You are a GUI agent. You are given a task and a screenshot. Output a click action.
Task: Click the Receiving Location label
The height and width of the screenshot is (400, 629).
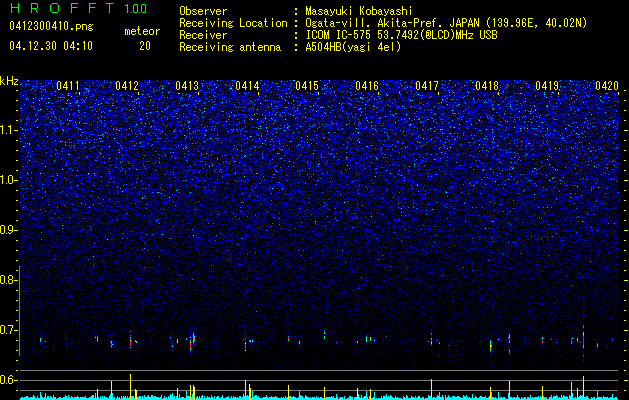pos(233,23)
